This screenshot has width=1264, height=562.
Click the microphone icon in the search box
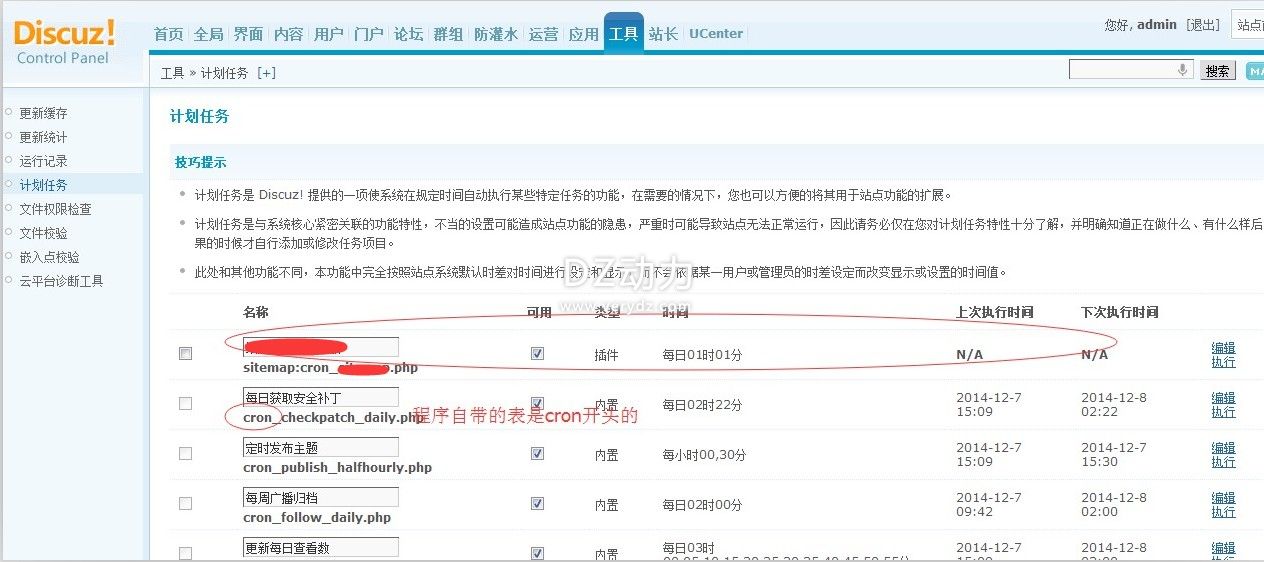coord(1183,70)
